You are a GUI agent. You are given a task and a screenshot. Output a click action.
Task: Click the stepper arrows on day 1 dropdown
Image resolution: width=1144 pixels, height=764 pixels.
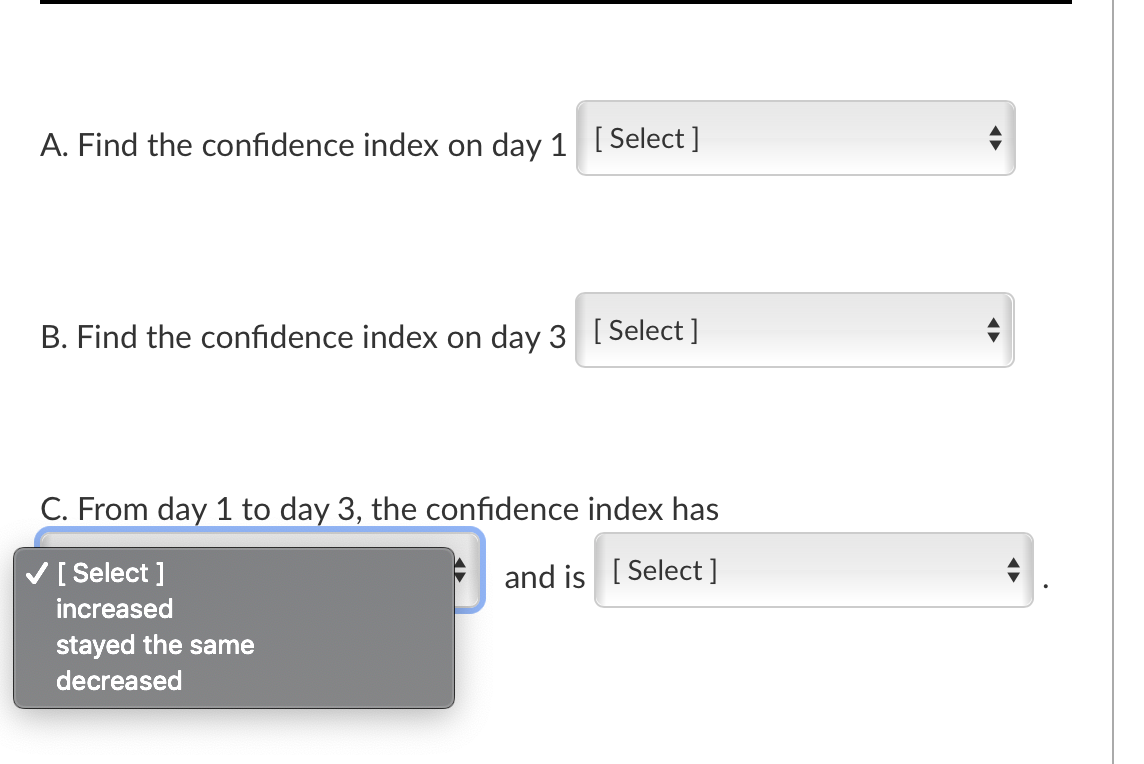tap(995, 139)
